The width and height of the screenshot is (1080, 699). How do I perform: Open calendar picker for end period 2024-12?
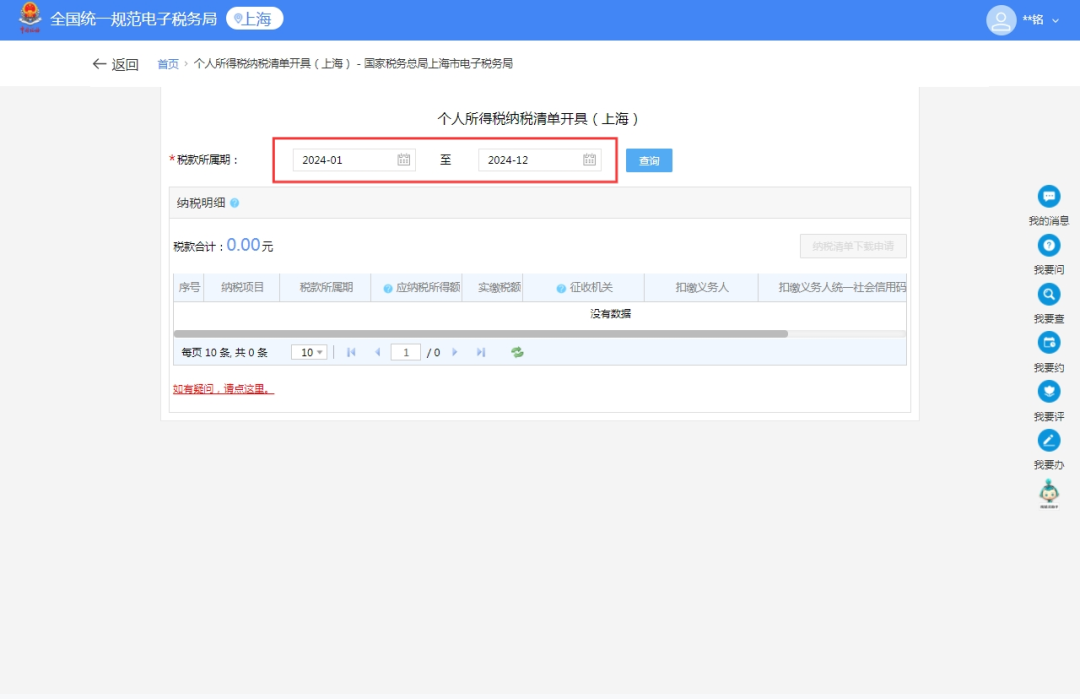point(590,159)
